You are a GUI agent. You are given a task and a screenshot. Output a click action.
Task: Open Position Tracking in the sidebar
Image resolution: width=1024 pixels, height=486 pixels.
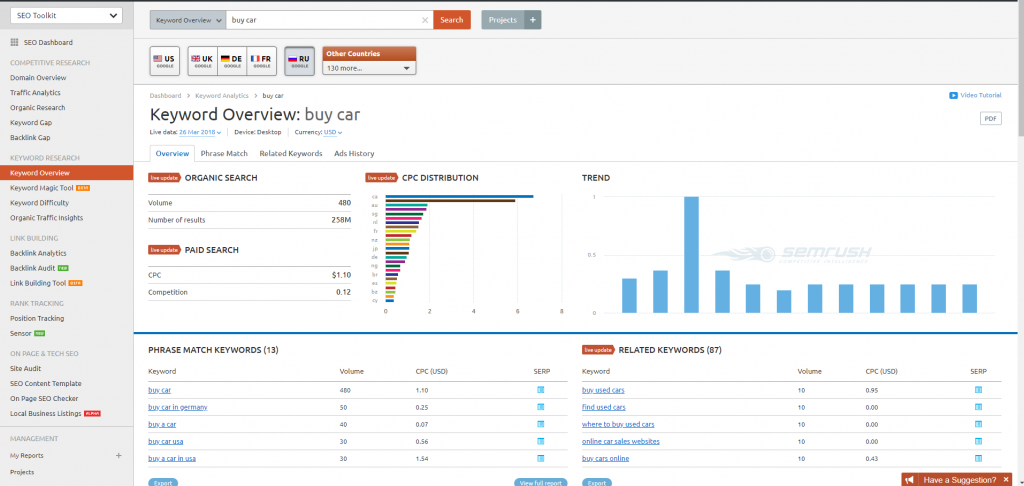point(37,319)
